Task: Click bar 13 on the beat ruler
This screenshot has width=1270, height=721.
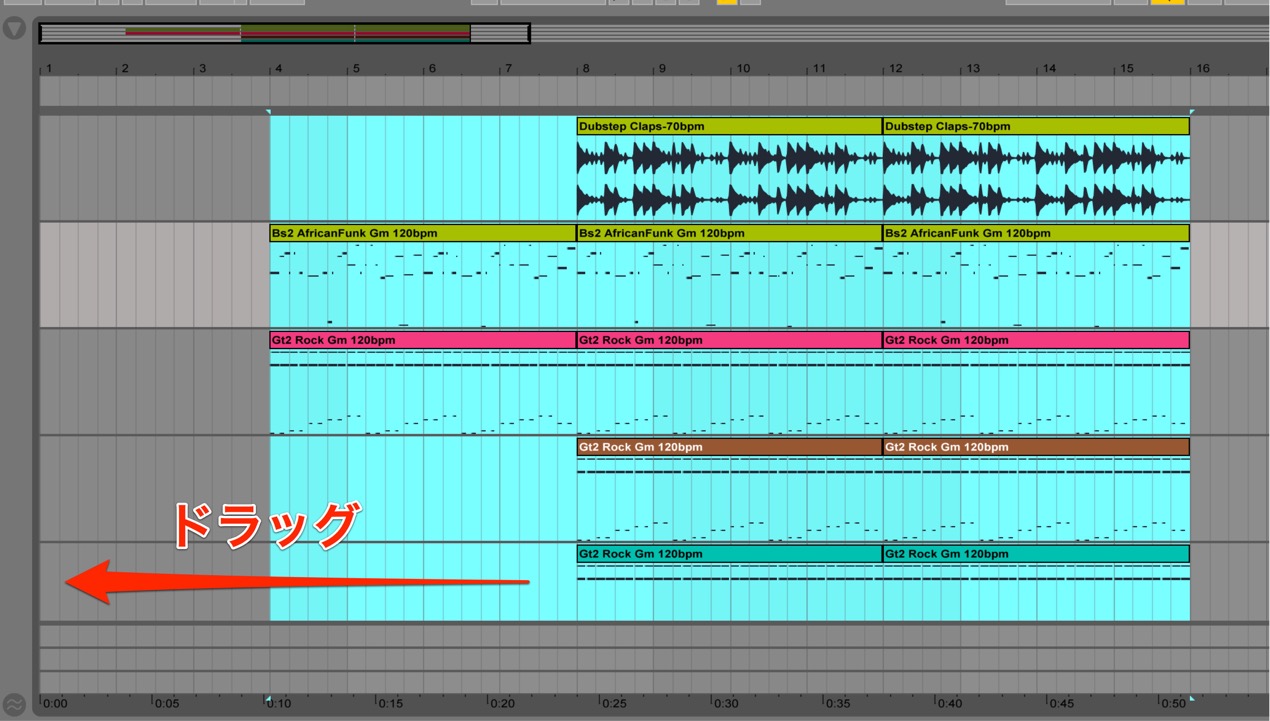Action: point(972,69)
